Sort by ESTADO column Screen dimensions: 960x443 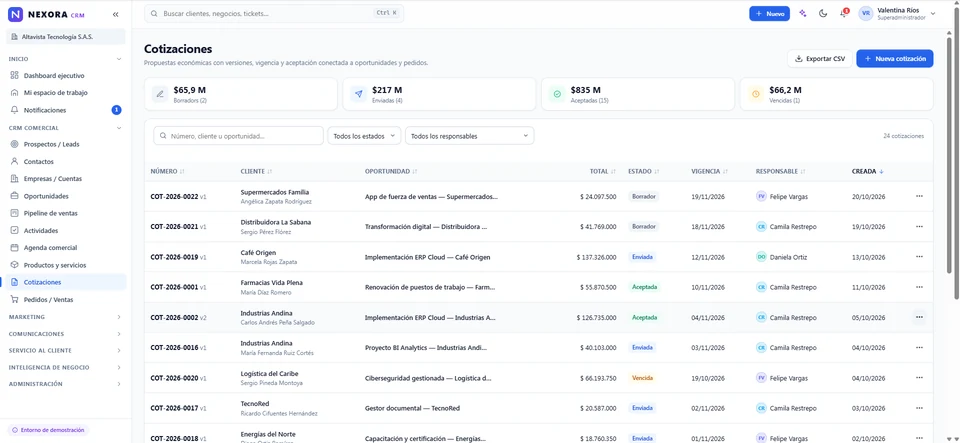643,171
